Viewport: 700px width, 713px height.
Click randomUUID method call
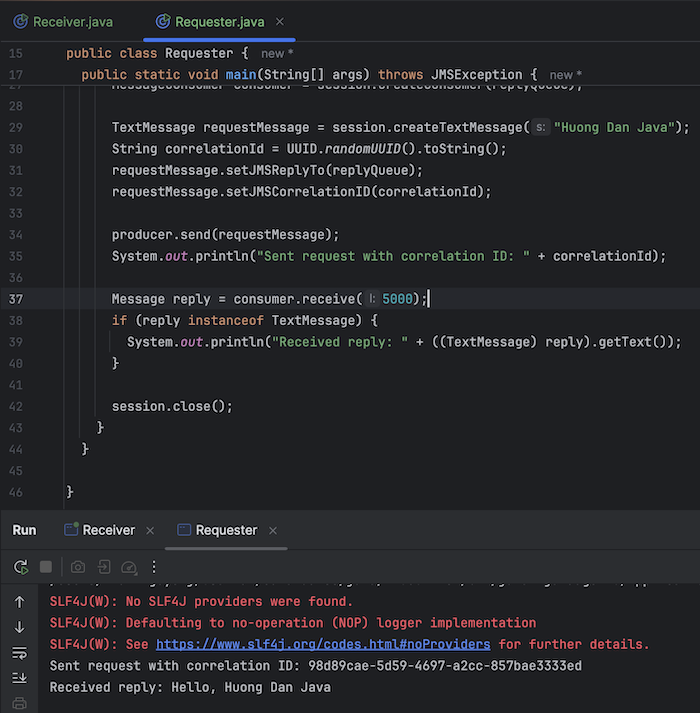[x=363, y=149]
